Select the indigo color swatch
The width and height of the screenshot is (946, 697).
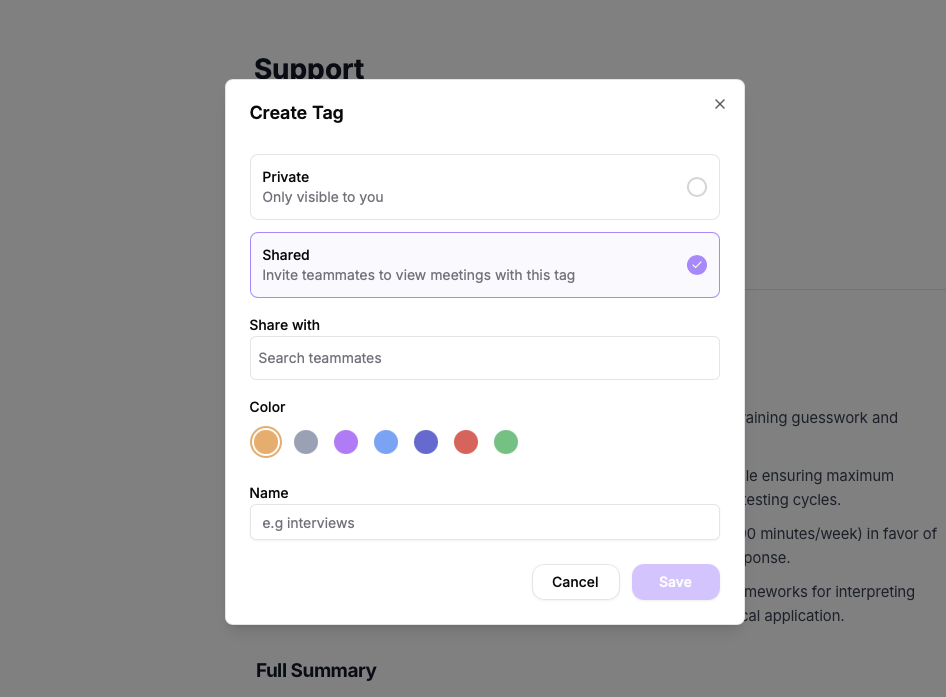pyautogui.click(x=426, y=441)
